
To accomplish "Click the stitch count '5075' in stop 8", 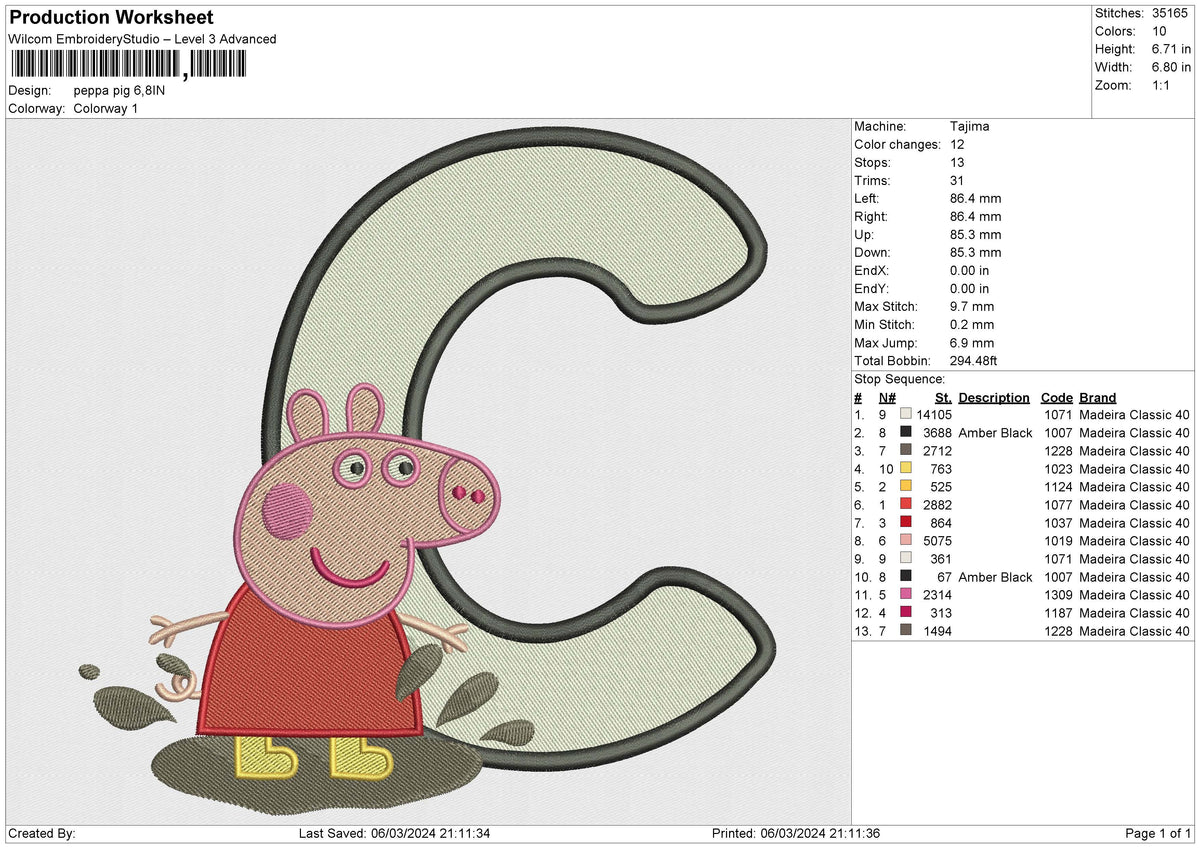I will [938, 540].
